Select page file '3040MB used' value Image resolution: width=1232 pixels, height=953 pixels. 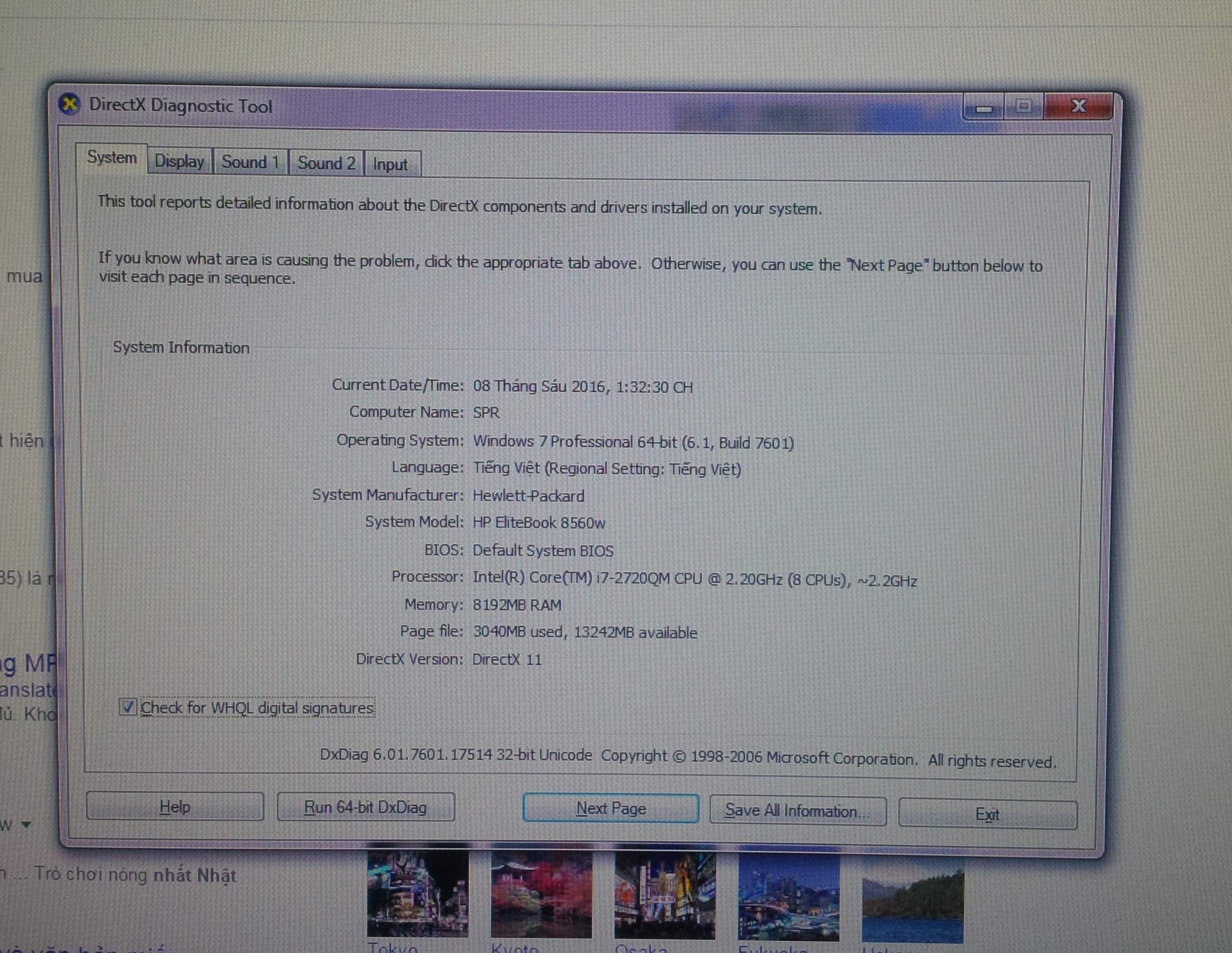tap(518, 632)
